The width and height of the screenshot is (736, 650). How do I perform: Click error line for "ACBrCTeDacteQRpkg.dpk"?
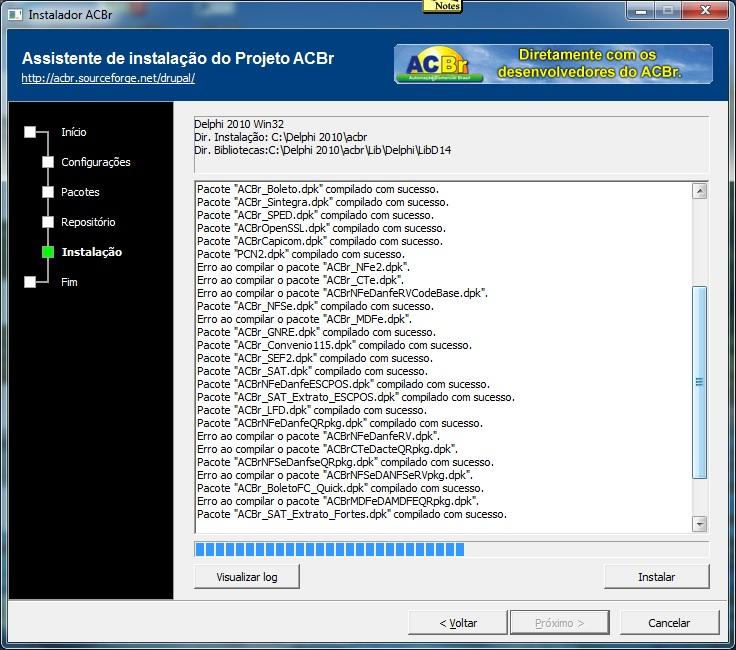coord(327,449)
